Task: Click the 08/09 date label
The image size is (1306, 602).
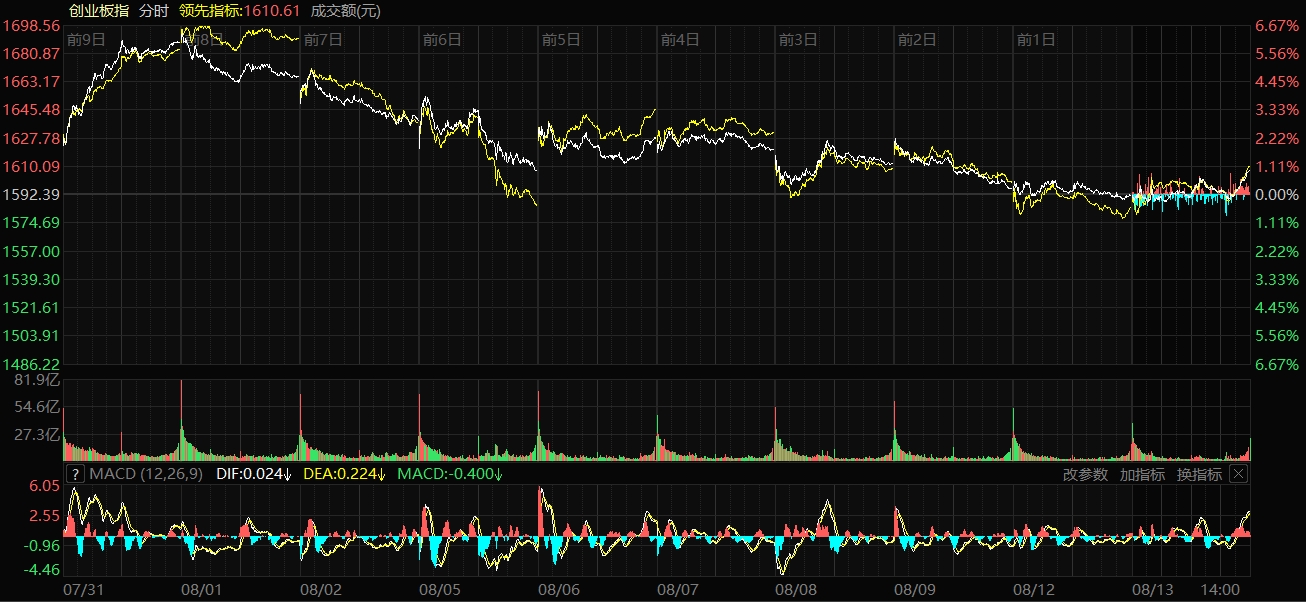Action: [916, 592]
